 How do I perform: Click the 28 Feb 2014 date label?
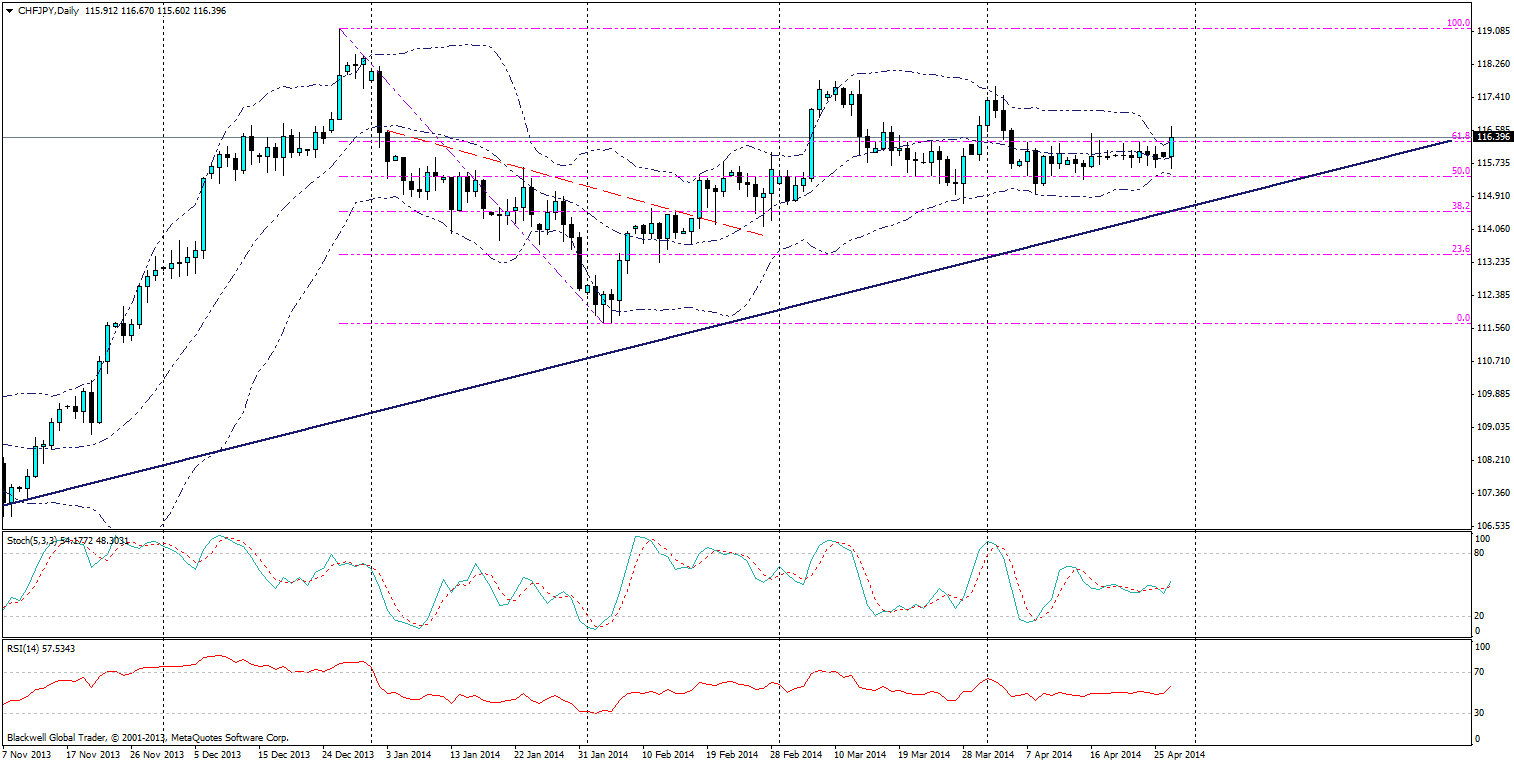click(798, 755)
